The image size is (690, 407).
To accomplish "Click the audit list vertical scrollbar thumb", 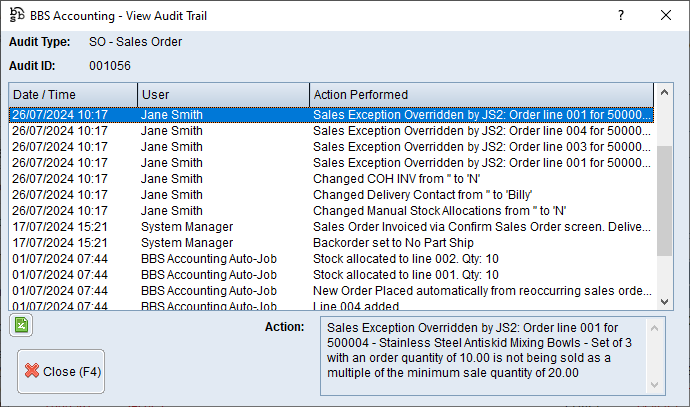I will [665, 188].
